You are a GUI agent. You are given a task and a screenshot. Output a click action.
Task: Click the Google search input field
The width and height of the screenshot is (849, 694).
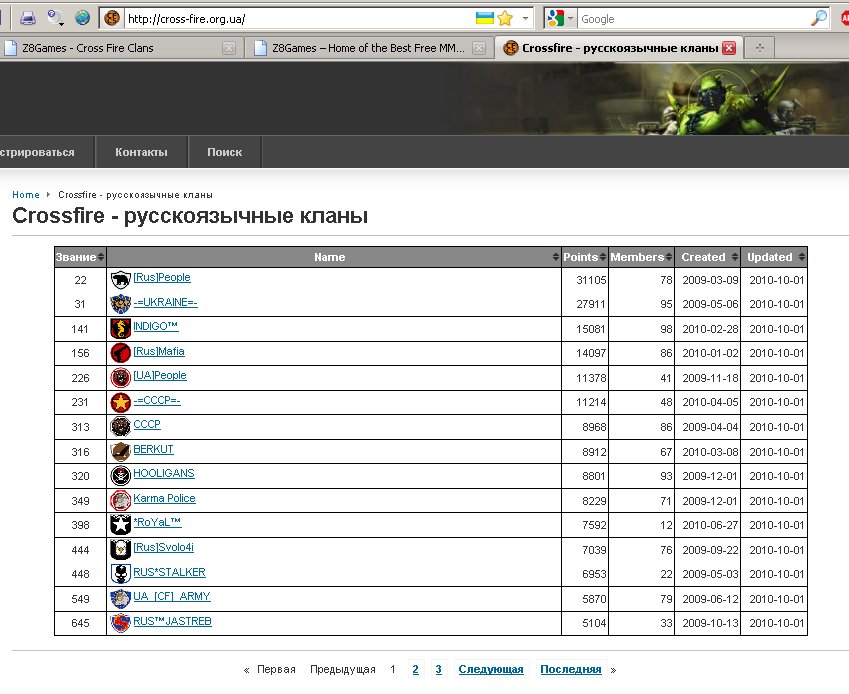693,19
